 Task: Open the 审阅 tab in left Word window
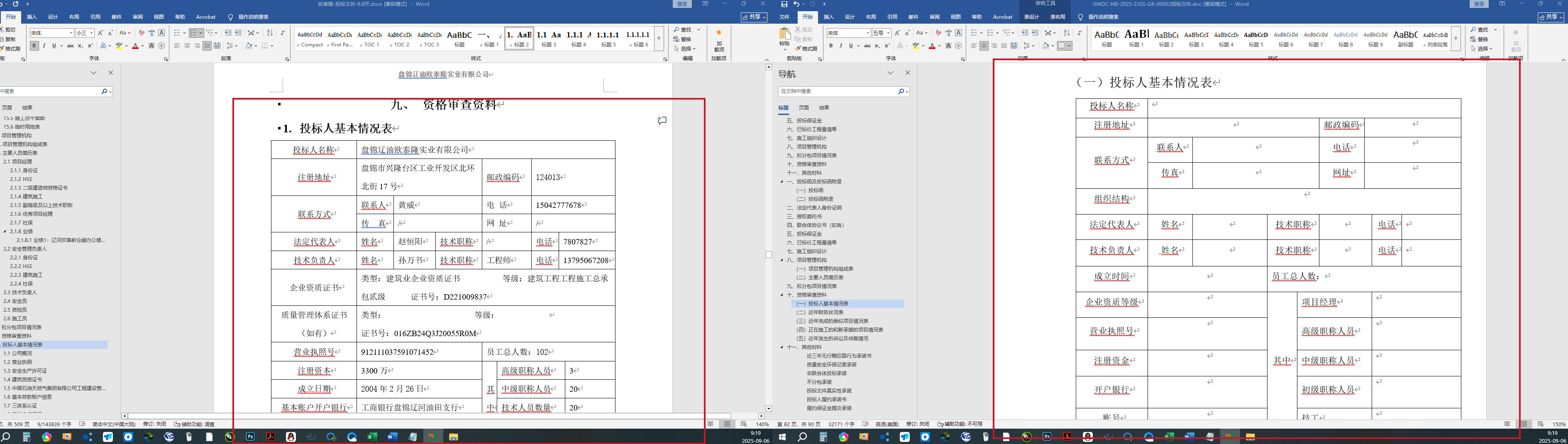pos(137,17)
